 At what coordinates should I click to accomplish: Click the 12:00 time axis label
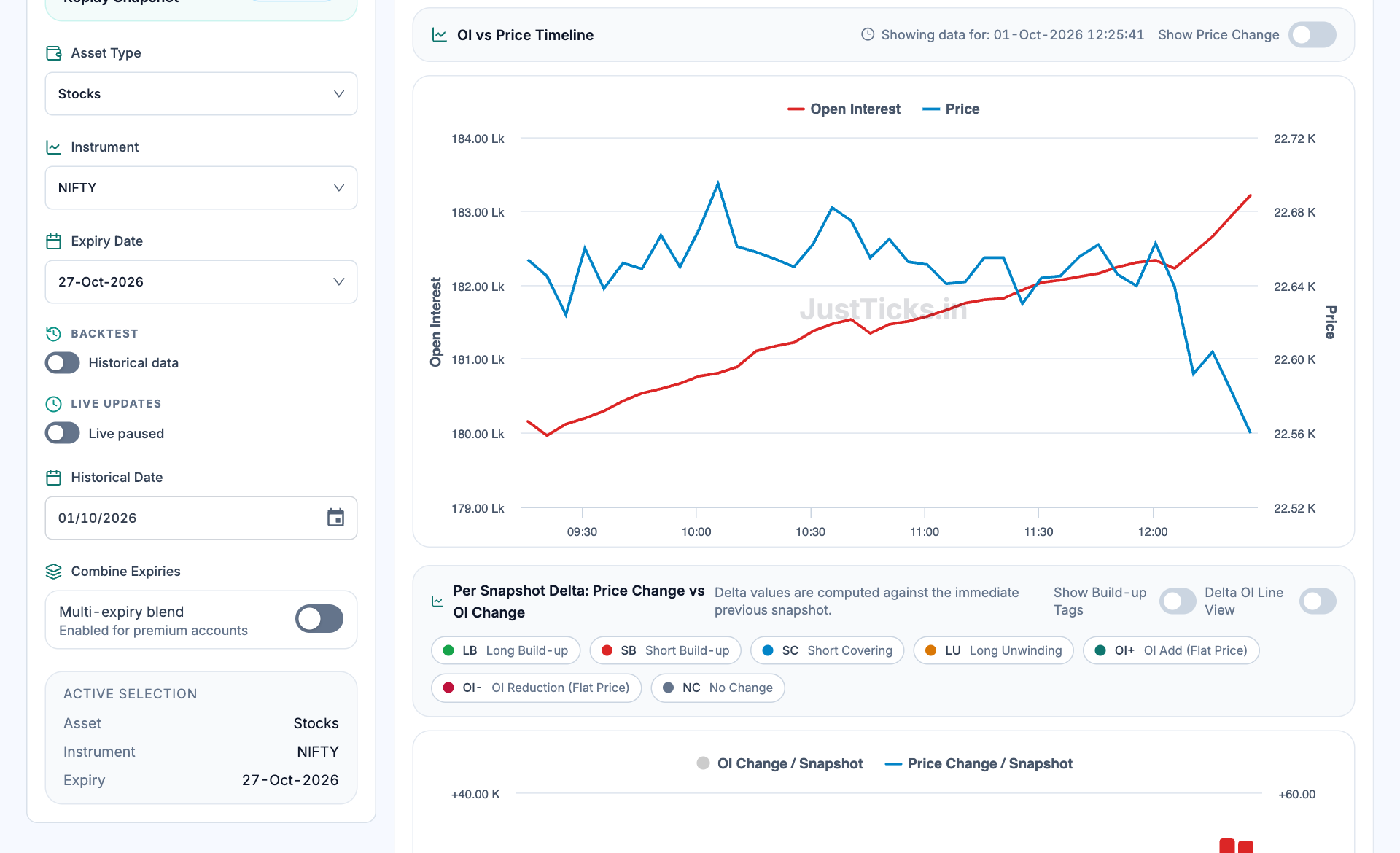[x=1153, y=532]
